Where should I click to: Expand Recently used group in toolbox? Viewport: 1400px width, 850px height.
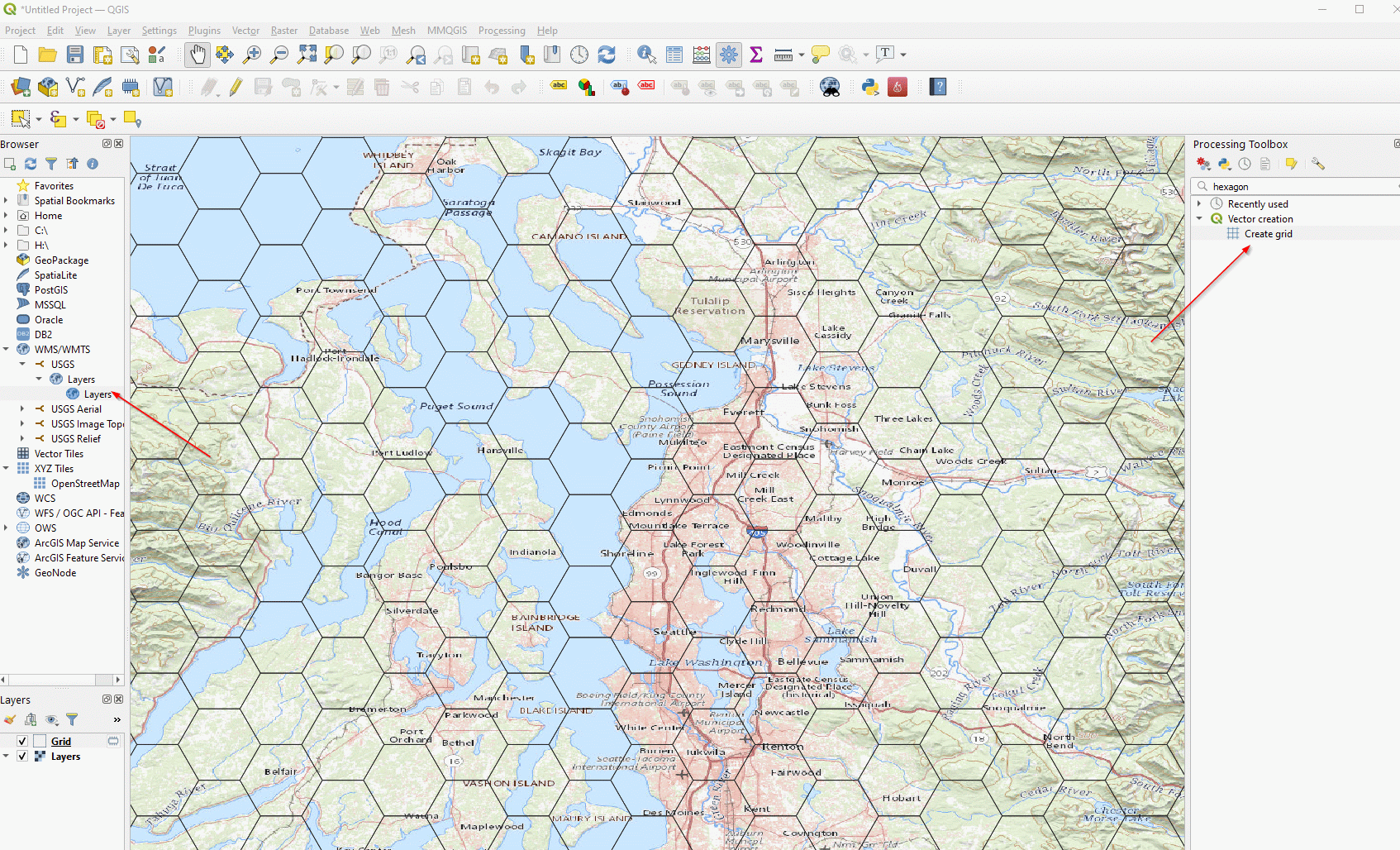(1200, 204)
